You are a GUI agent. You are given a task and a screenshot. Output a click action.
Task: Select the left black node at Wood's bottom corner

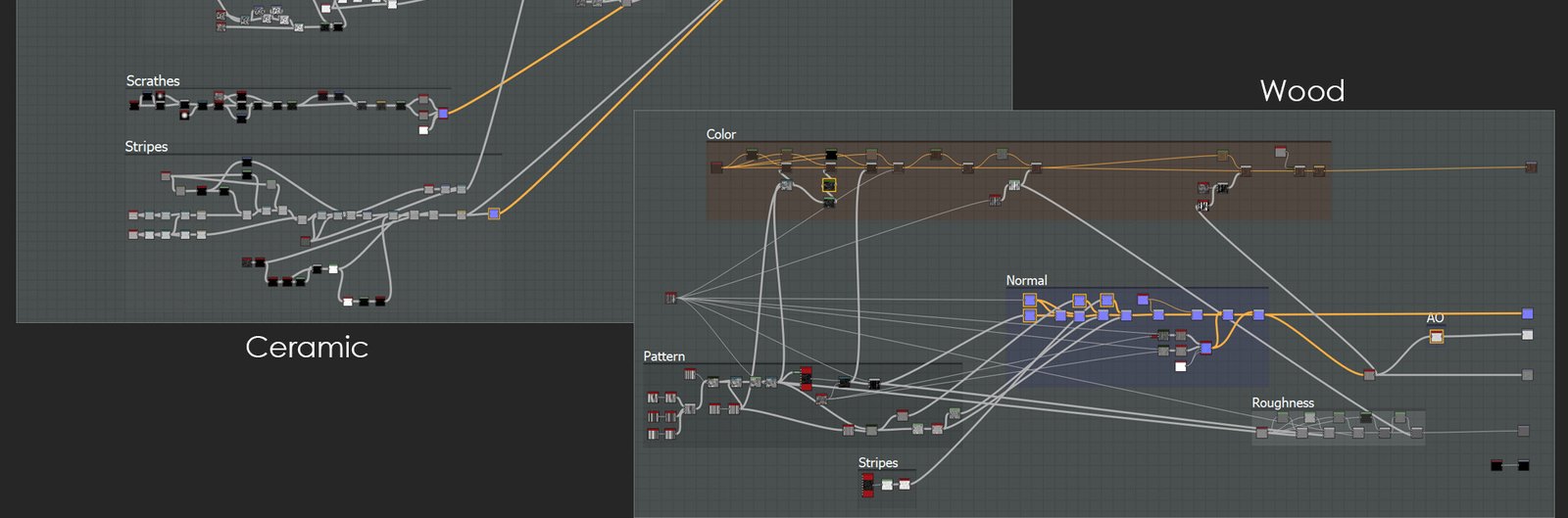[x=1496, y=465]
